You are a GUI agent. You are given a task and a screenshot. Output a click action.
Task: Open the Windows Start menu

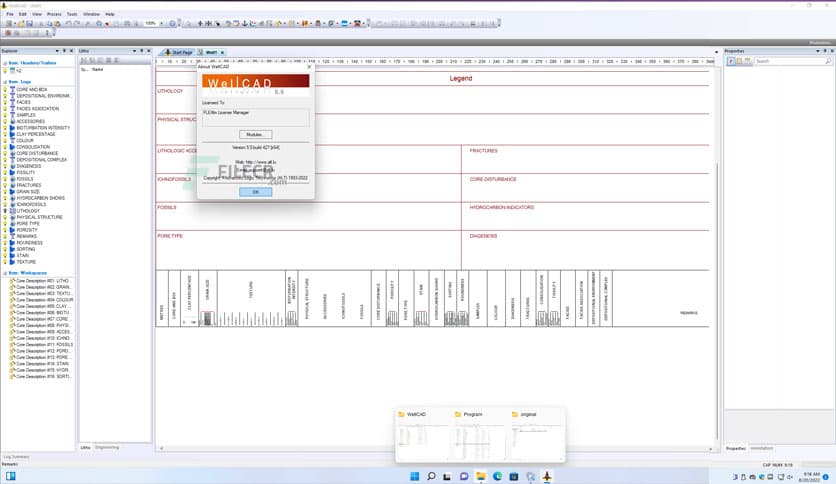click(x=414, y=477)
